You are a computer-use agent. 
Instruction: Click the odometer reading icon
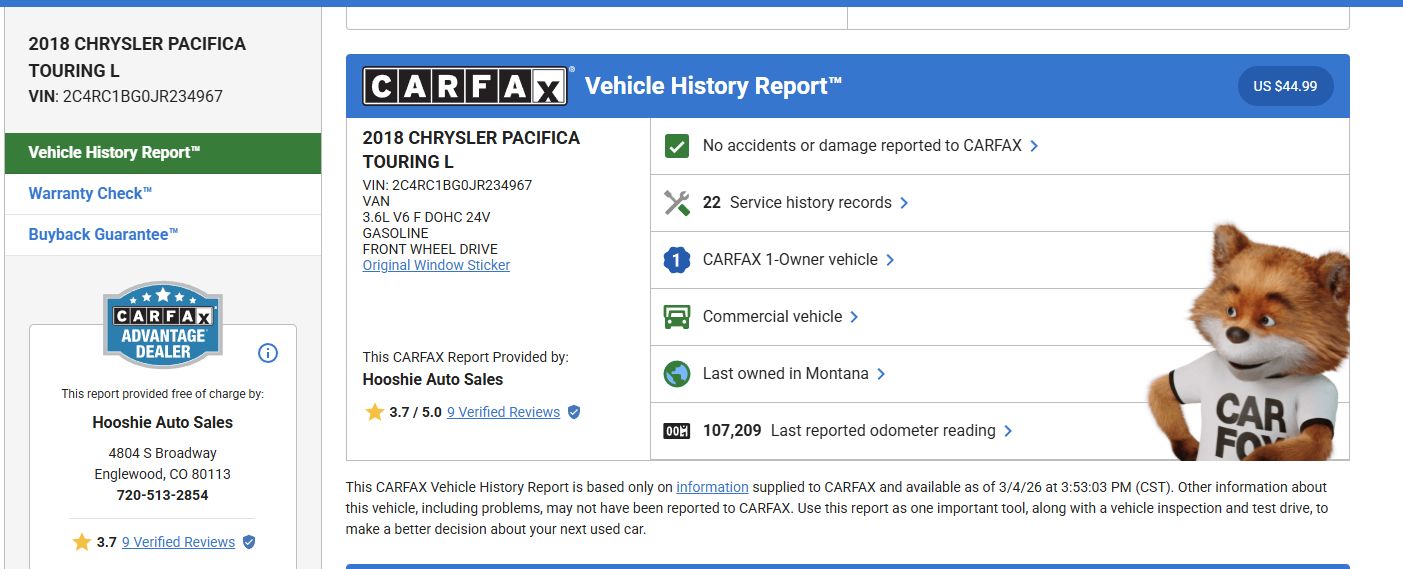point(677,431)
